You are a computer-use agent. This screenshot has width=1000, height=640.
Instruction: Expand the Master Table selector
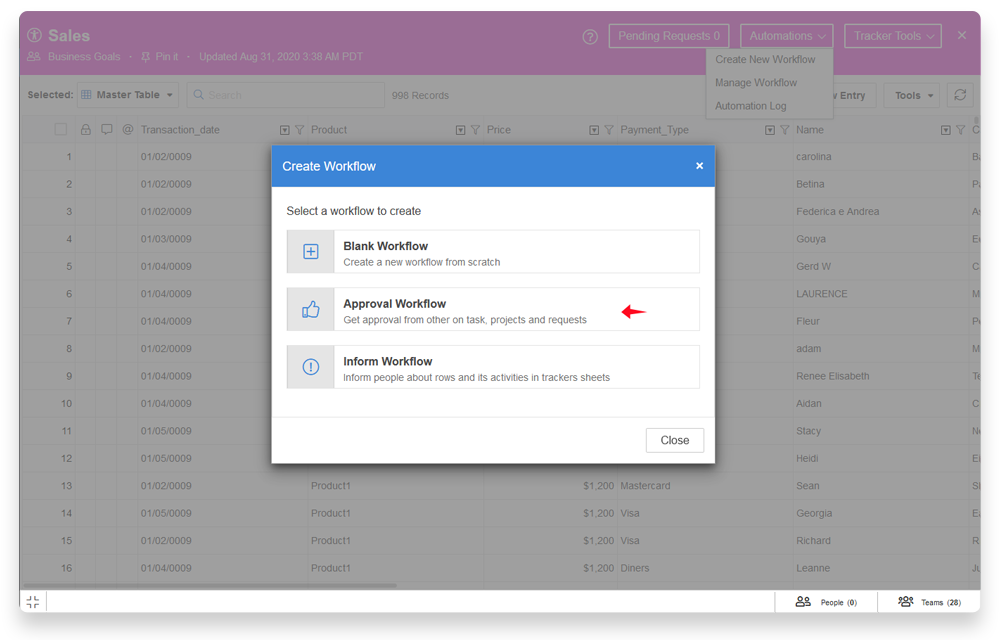128,94
